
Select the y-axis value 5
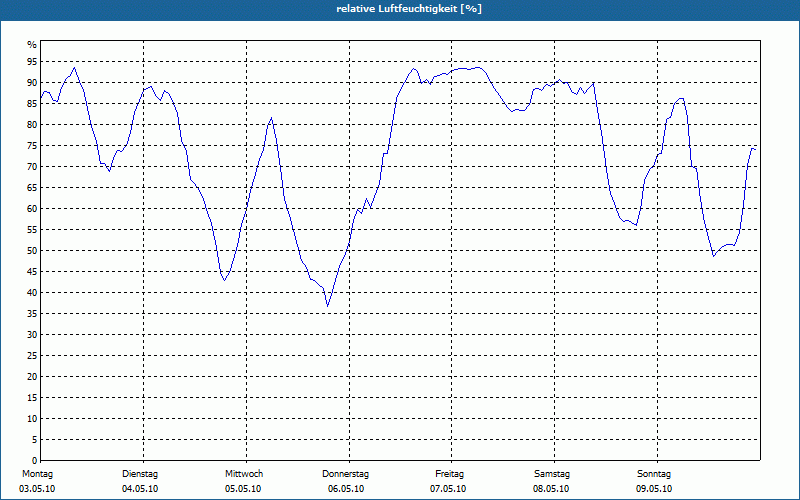(35, 439)
